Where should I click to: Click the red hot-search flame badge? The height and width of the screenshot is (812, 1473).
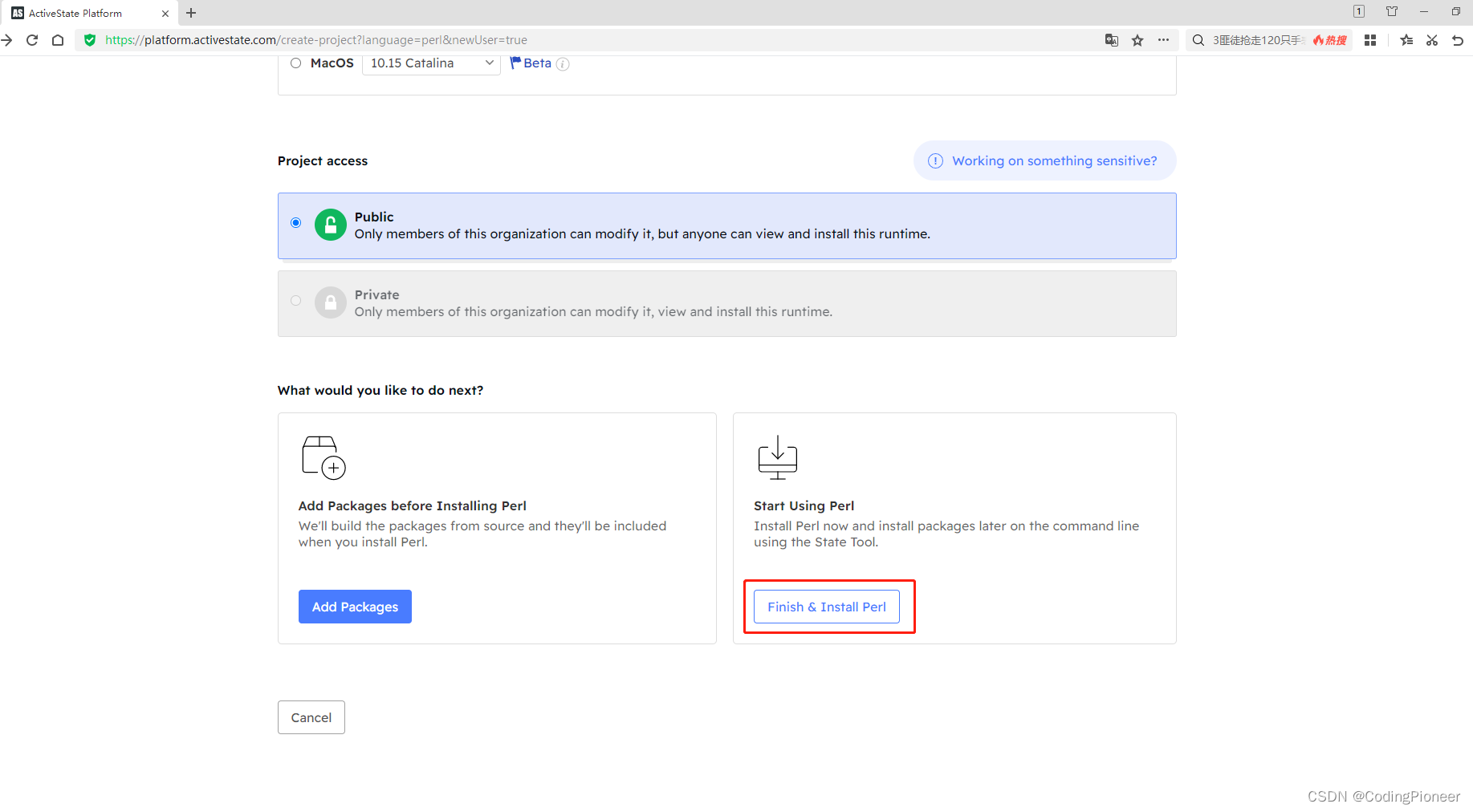[x=1330, y=40]
